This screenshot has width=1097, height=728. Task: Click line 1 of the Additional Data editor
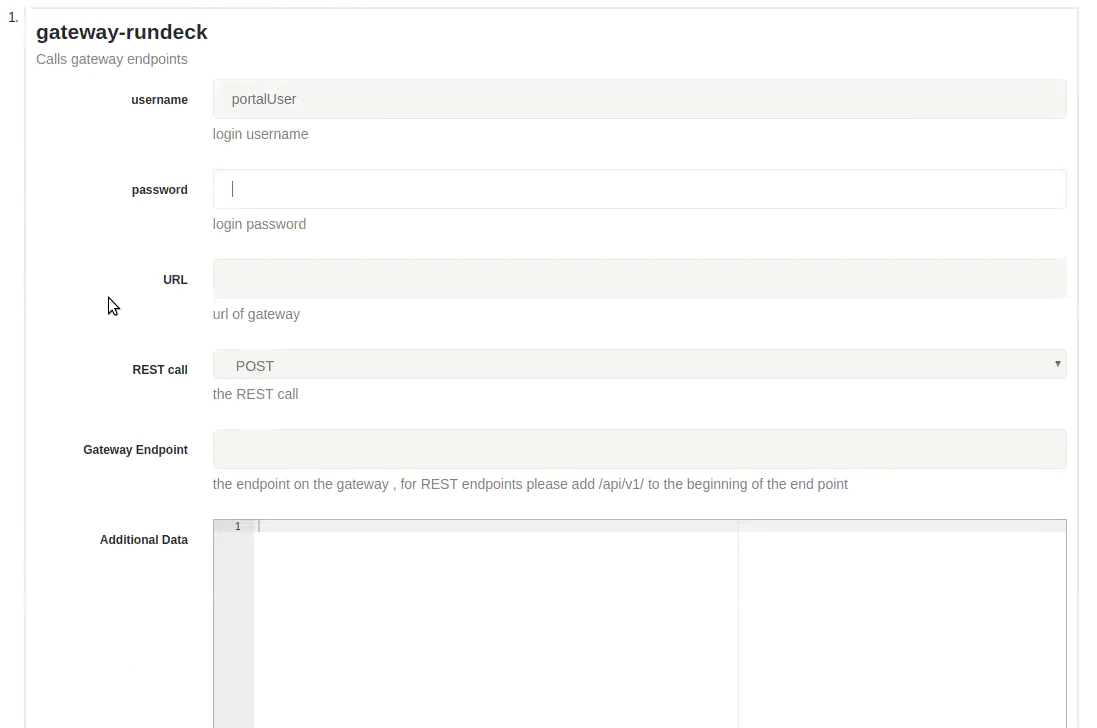(660, 526)
